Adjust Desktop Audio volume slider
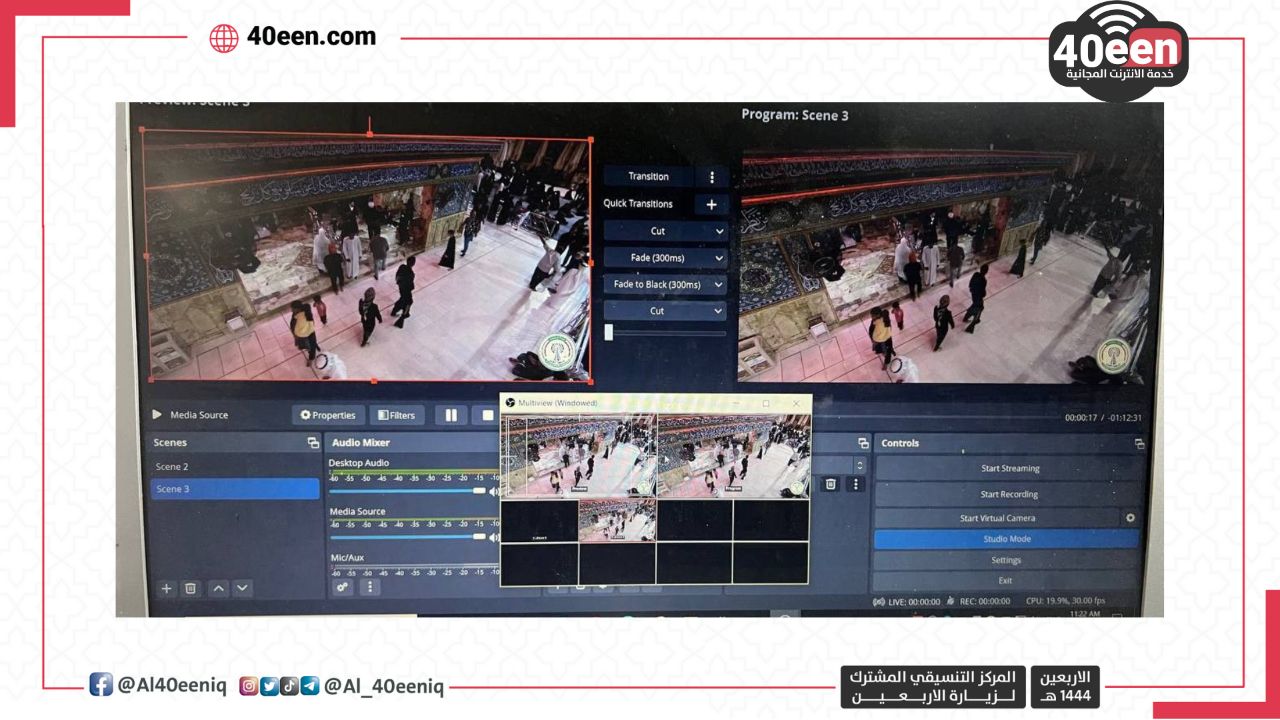 (x=407, y=491)
